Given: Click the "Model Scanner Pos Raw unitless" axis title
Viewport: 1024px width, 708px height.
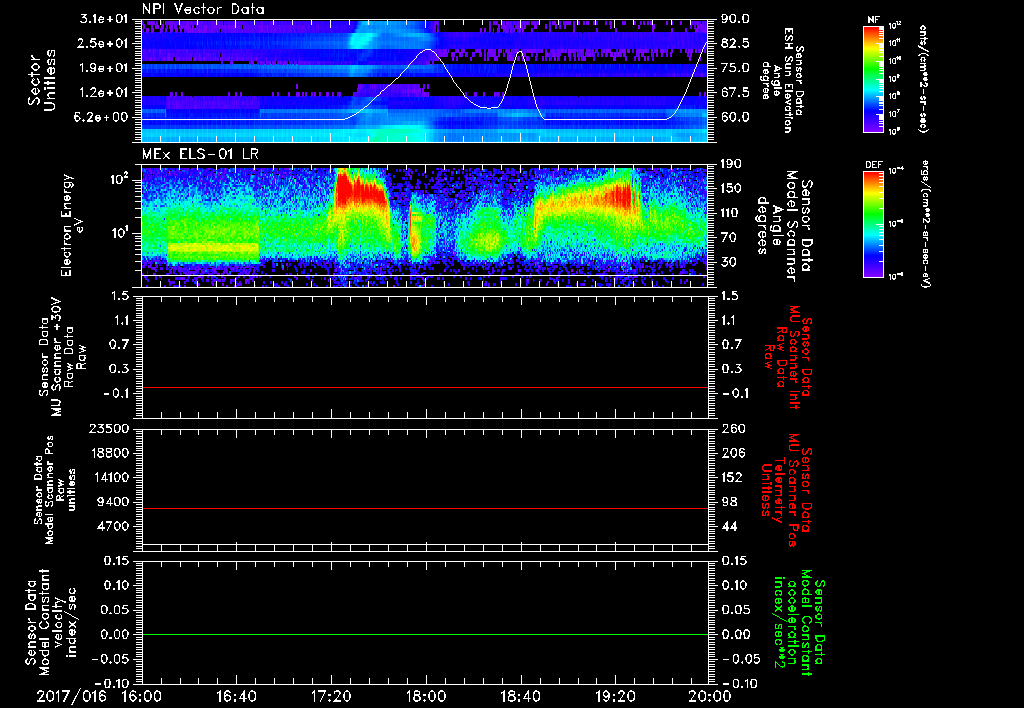Looking at the screenshot, I should click(x=55, y=490).
